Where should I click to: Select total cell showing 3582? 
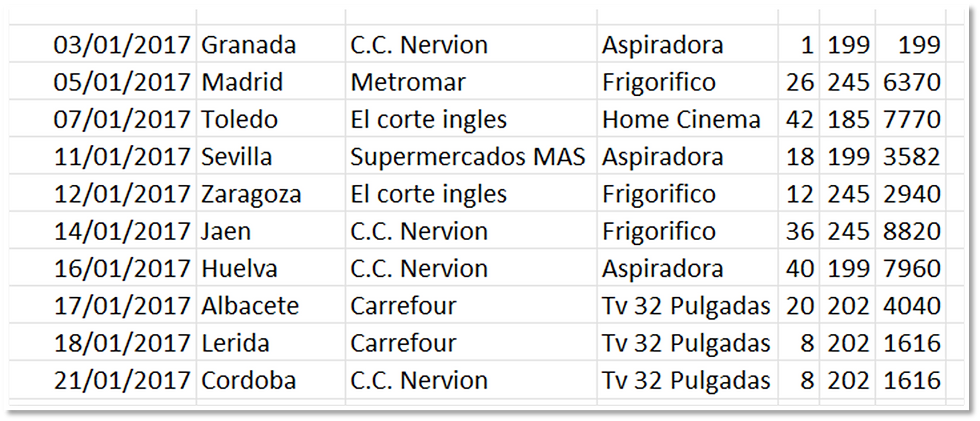pyautogui.click(x=910, y=157)
